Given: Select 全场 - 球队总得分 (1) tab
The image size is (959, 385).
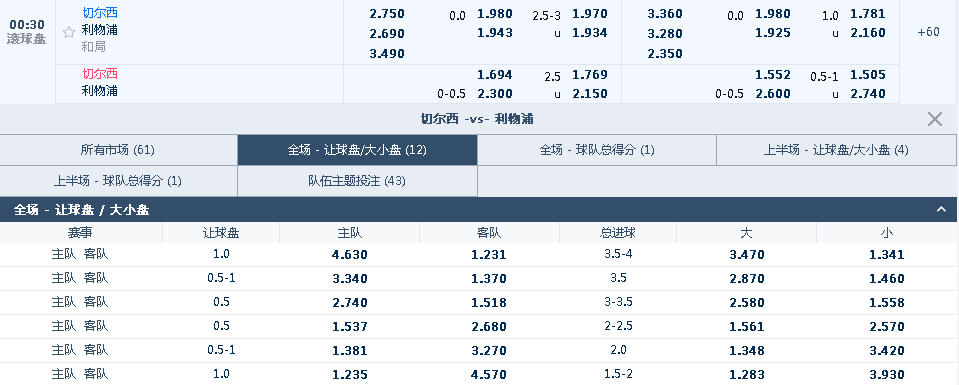Looking at the screenshot, I should 597,150.
